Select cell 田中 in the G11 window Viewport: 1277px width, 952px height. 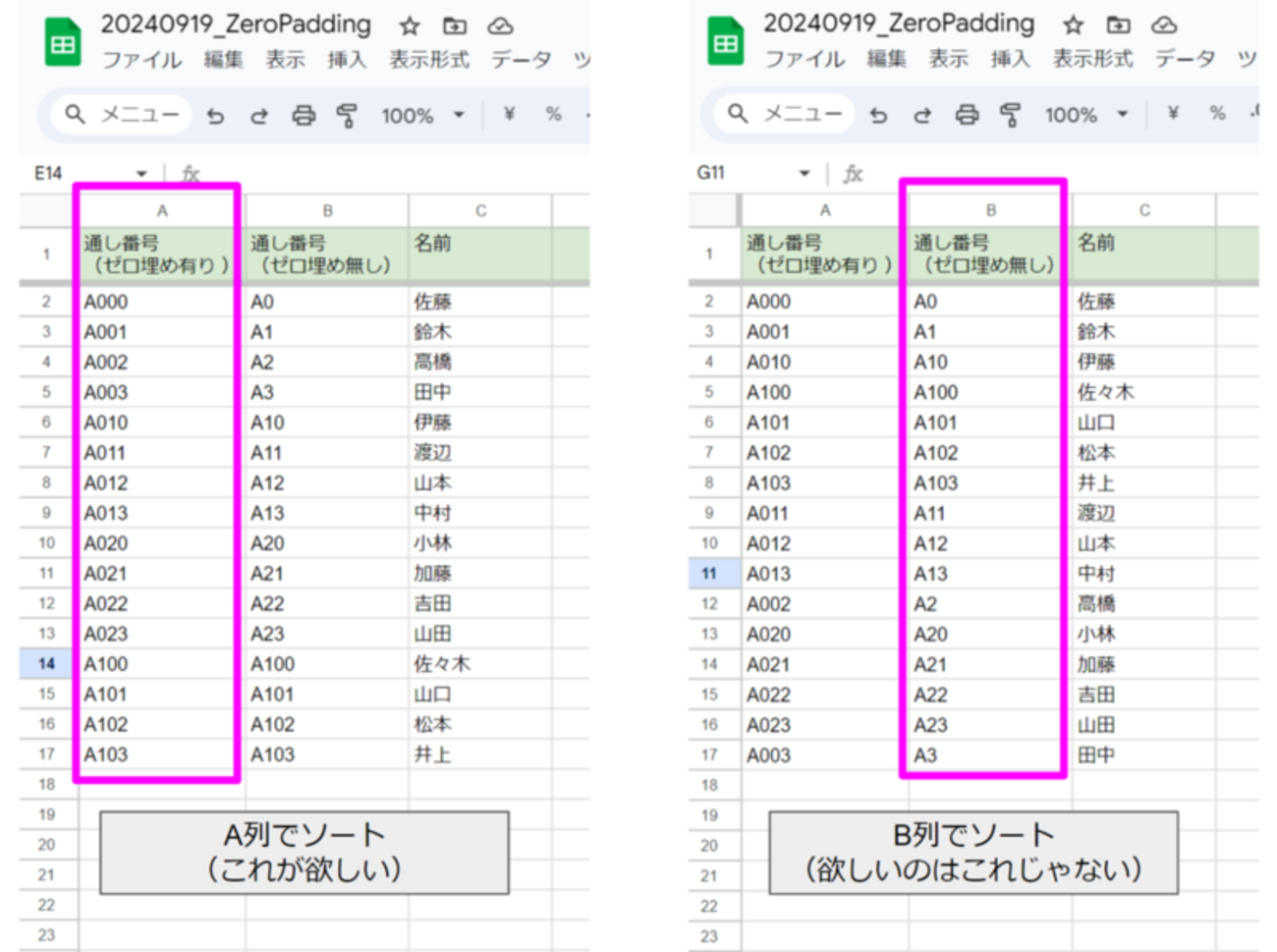point(1144,755)
